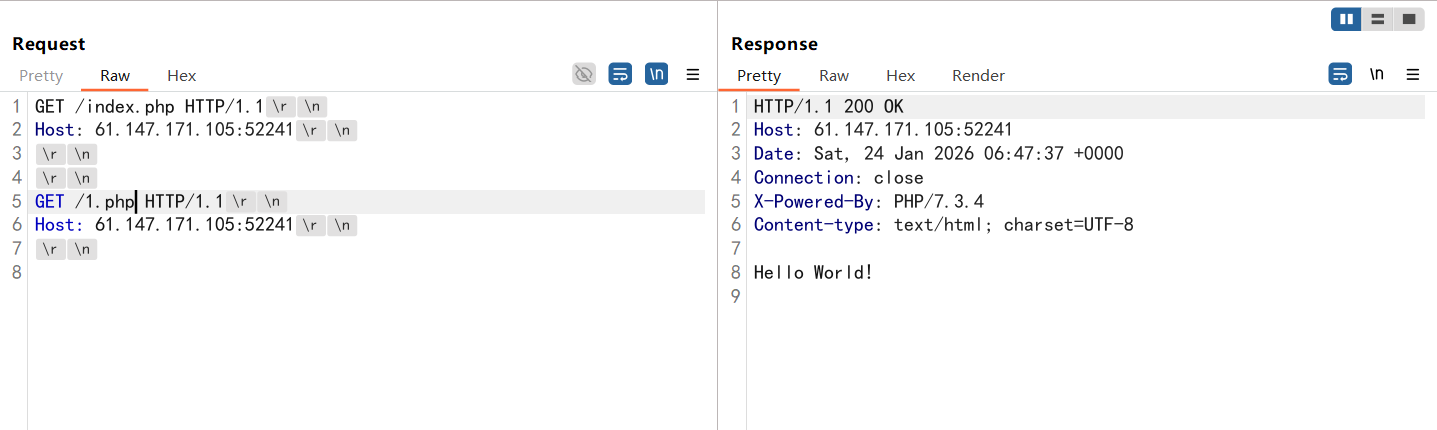Open the Request panel hamburger options menu
Image resolution: width=1437 pixels, height=430 pixels.
tap(692, 74)
